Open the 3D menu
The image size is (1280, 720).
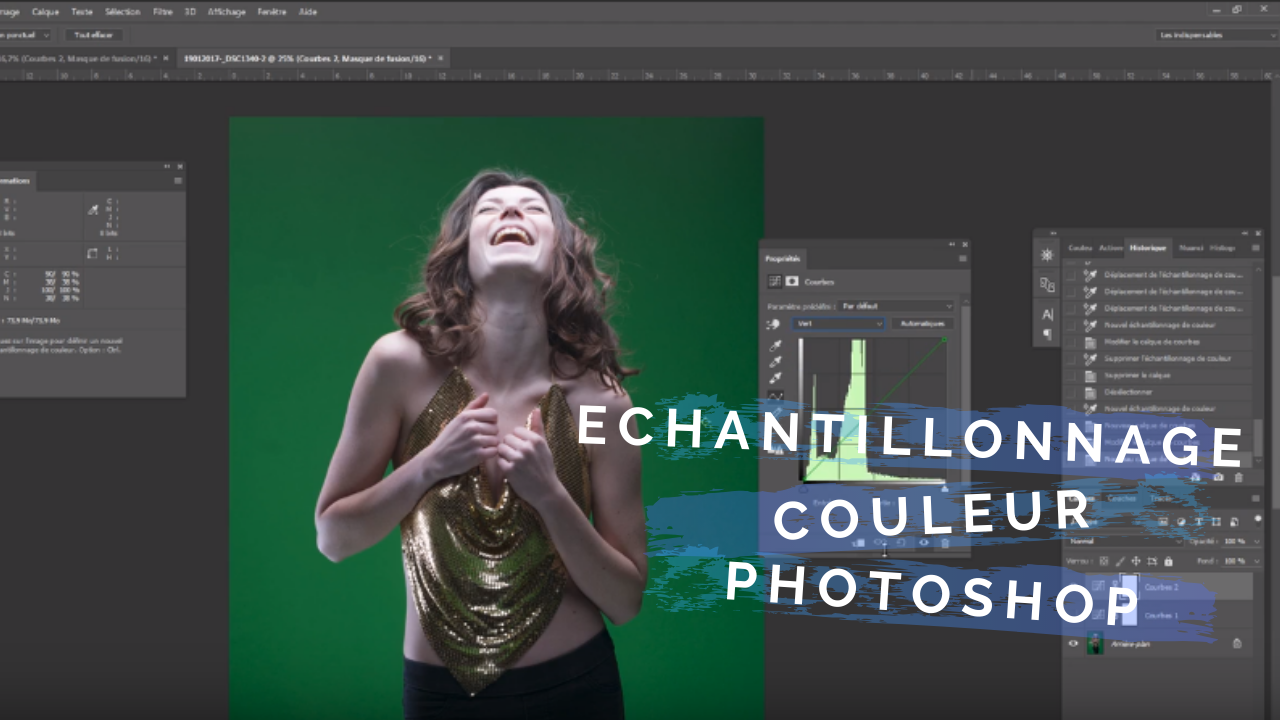(x=190, y=11)
